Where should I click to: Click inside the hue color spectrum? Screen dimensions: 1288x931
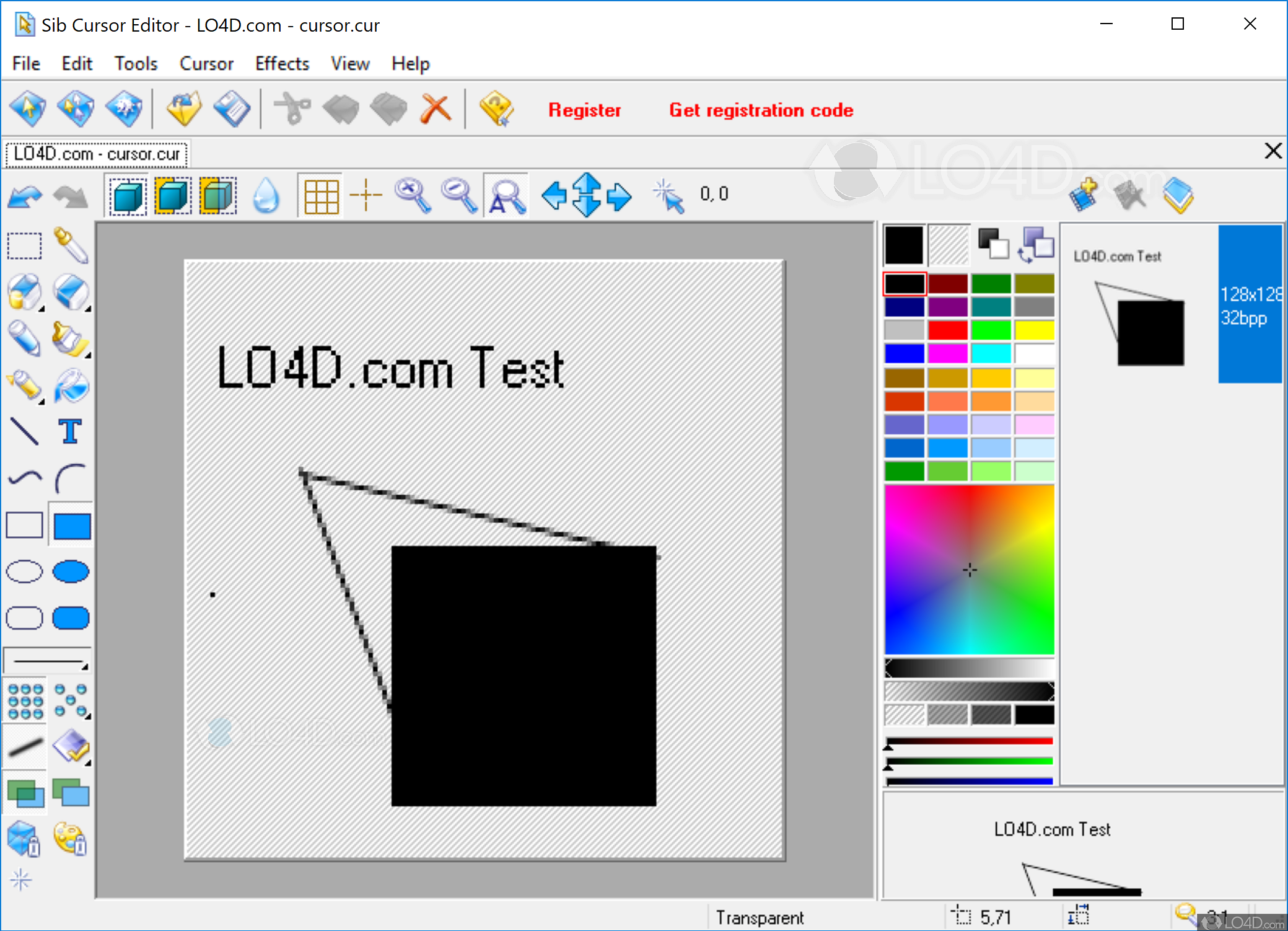pyautogui.click(x=969, y=570)
